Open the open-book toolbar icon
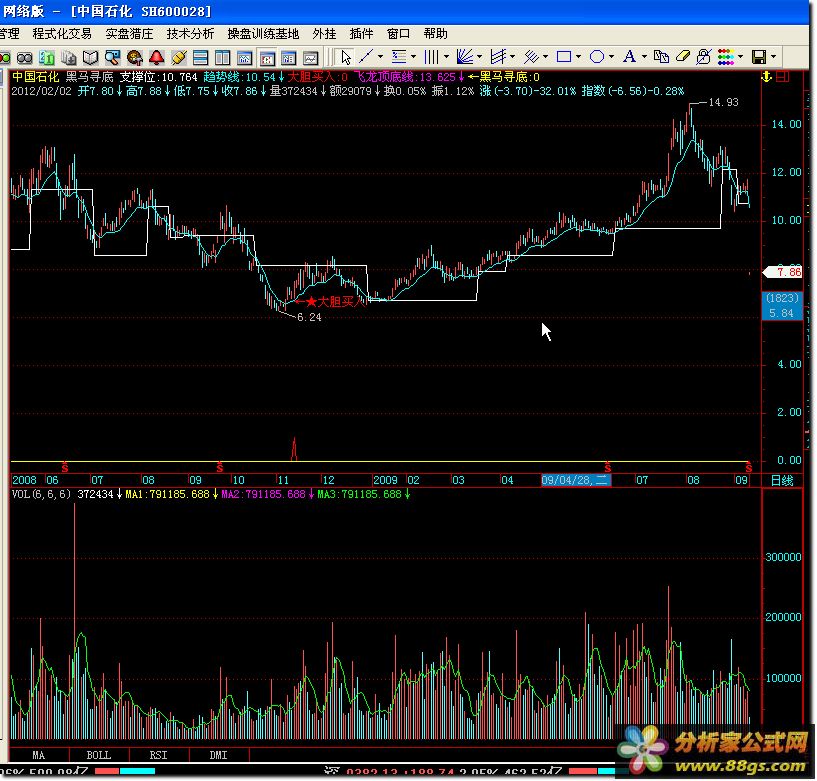 click(91, 57)
